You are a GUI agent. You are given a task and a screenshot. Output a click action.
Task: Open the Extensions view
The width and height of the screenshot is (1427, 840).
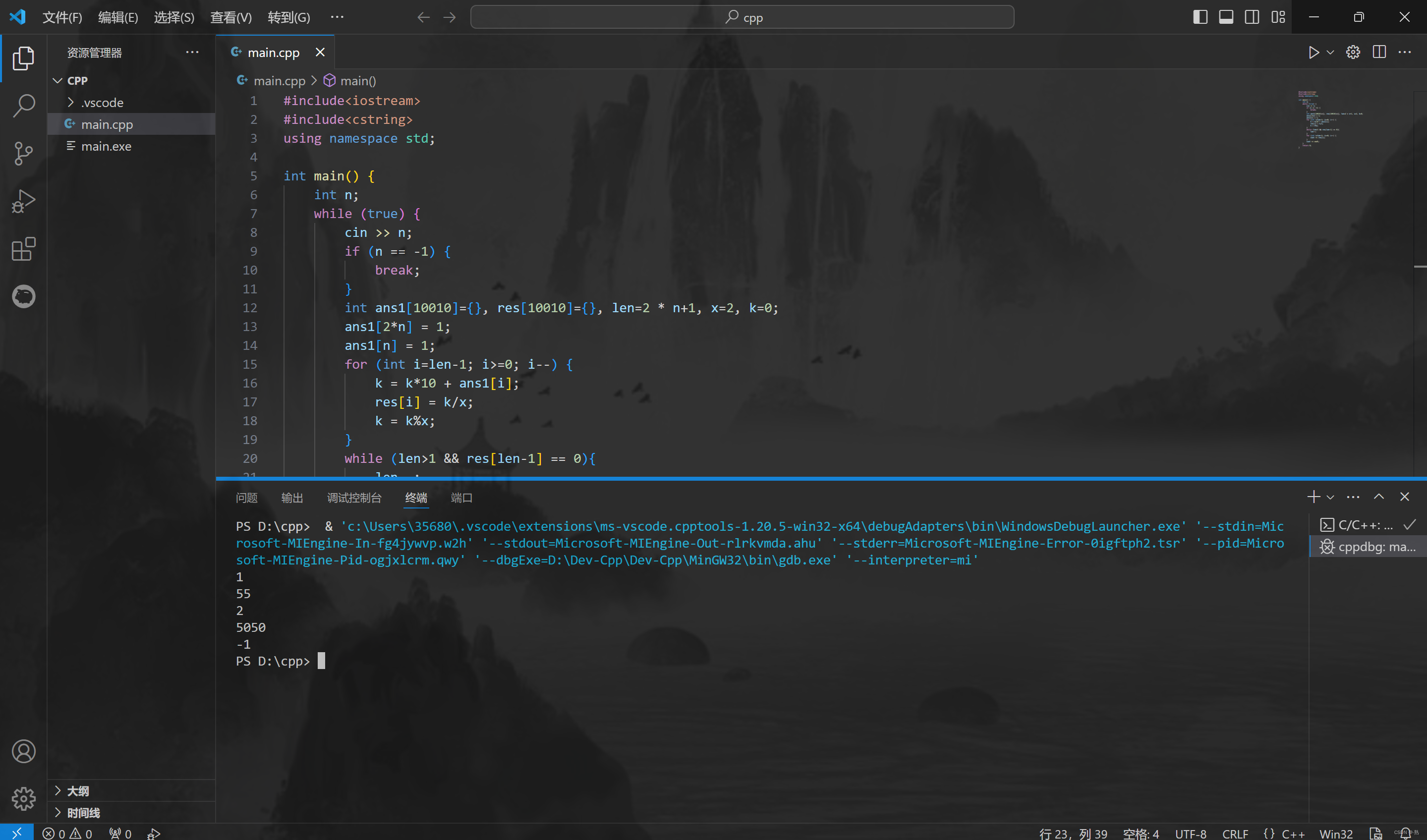tap(23, 248)
